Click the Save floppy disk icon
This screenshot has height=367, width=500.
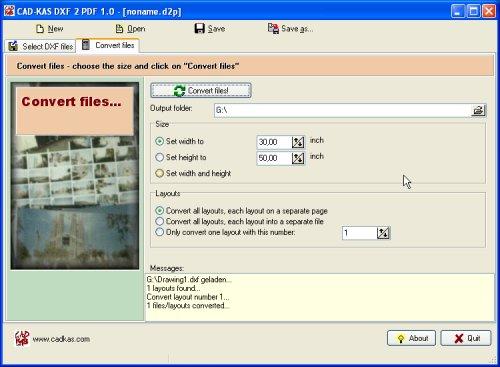[x=199, y=29]
